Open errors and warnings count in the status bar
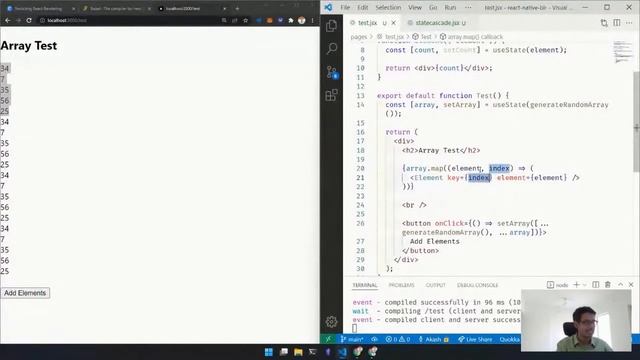This screenshot has width=640, height=360. pyautogui.click(x=398, y=339)
